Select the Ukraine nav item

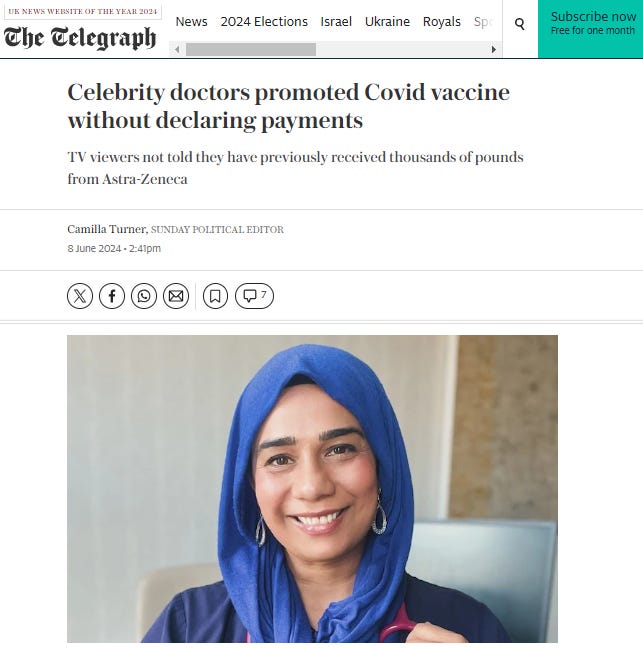point(387,21)
